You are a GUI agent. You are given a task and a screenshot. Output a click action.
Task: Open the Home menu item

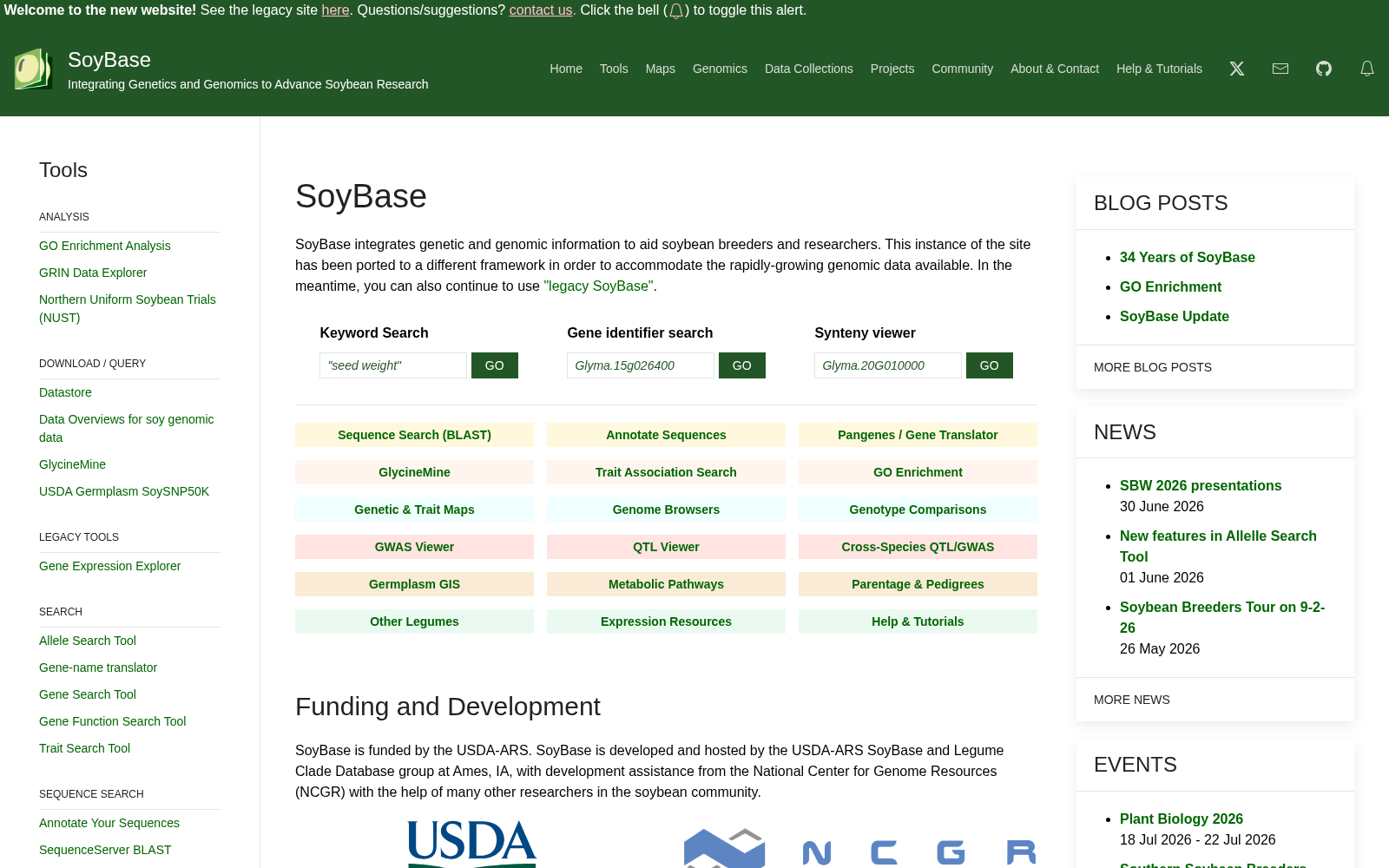(566, 69)
